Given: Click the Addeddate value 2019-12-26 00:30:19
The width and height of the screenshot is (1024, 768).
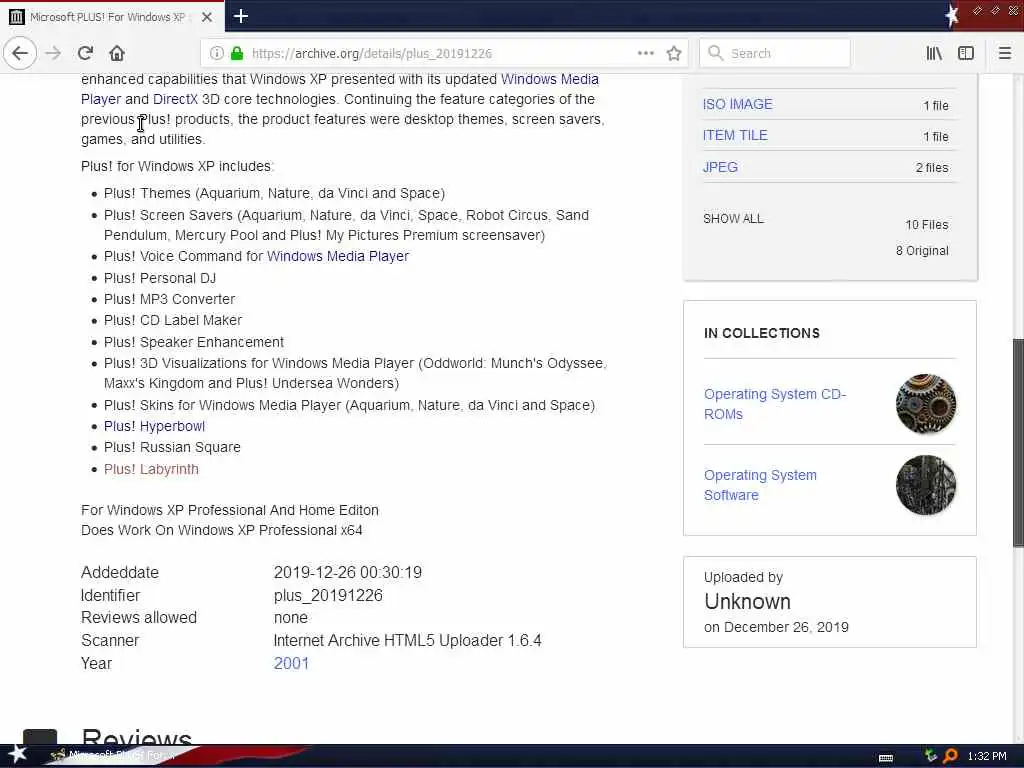Looking at the screenshot, I should pyautogui.click(x=347, y=573).
